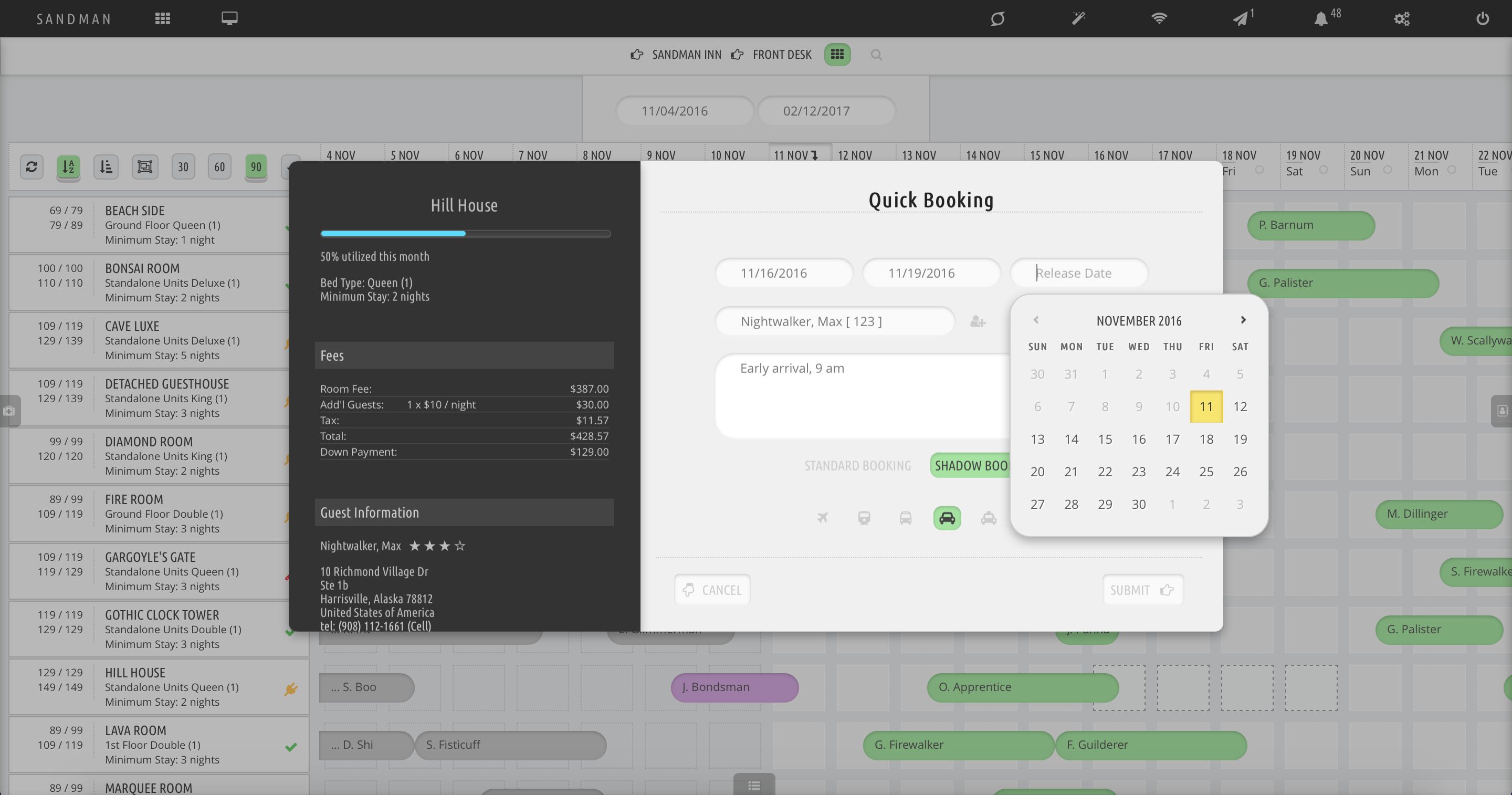Click the fit-to-frame icon in toolbar
The width and height of the screenshot is (1512, 795).
coord(144,167)
